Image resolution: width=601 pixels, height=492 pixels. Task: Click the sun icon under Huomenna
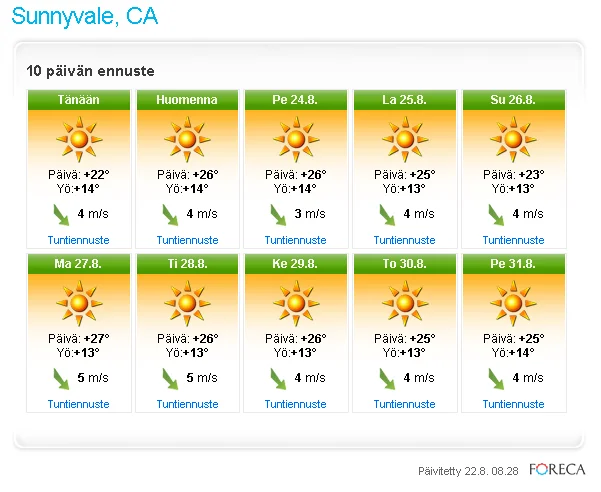187,136
